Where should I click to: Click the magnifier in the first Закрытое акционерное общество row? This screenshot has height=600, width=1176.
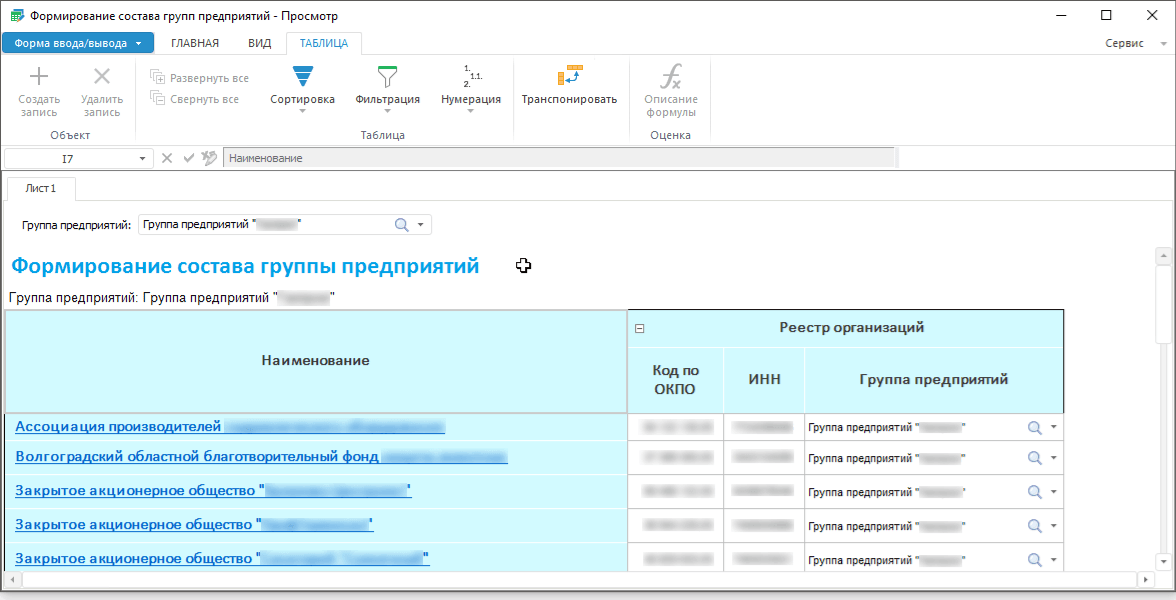click(x=1034, y=492)
